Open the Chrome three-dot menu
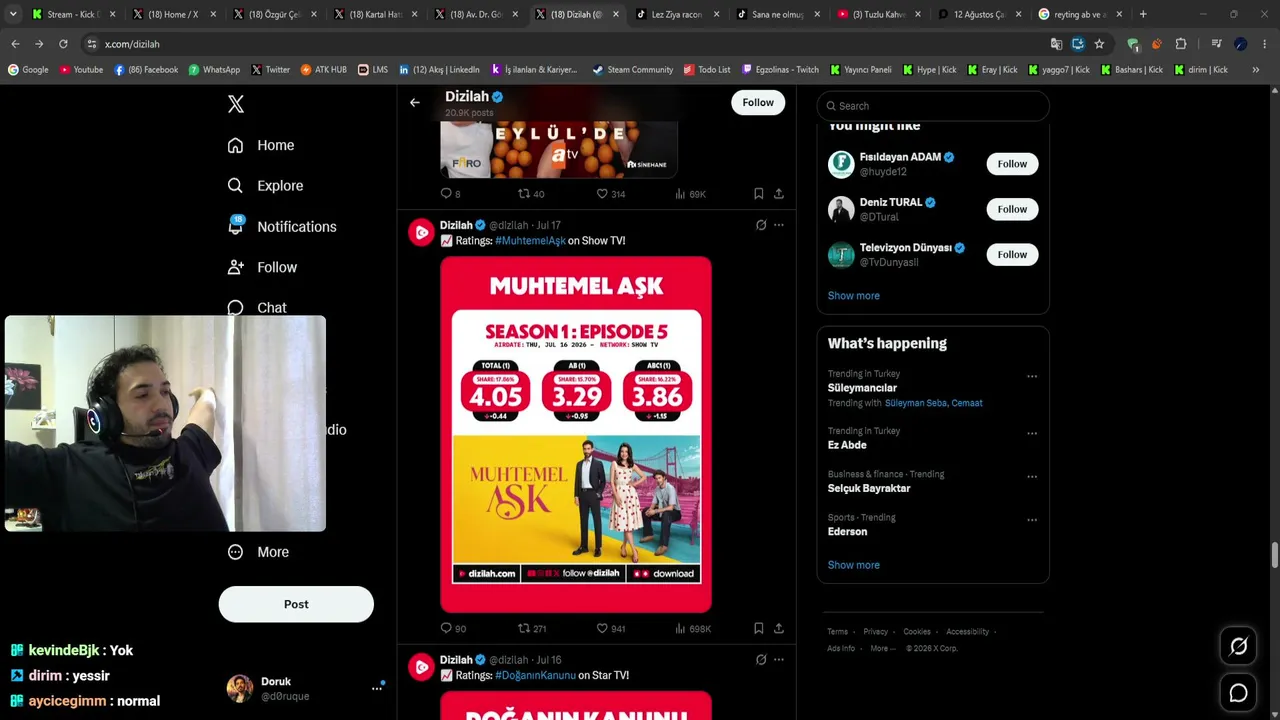 click(1265, 44)
